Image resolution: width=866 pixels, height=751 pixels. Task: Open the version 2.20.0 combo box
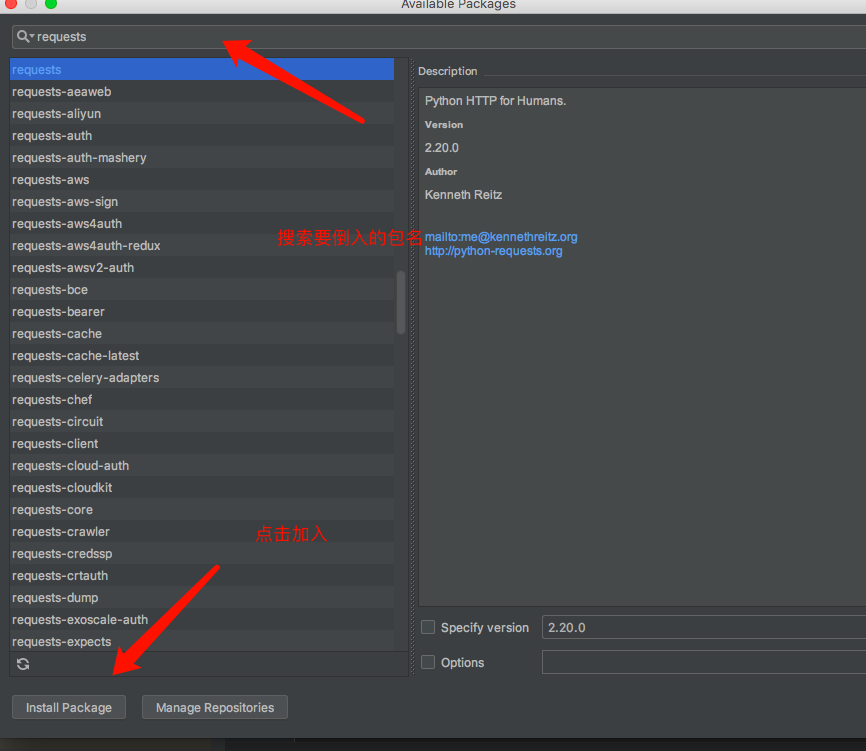(x=704, y=627)
